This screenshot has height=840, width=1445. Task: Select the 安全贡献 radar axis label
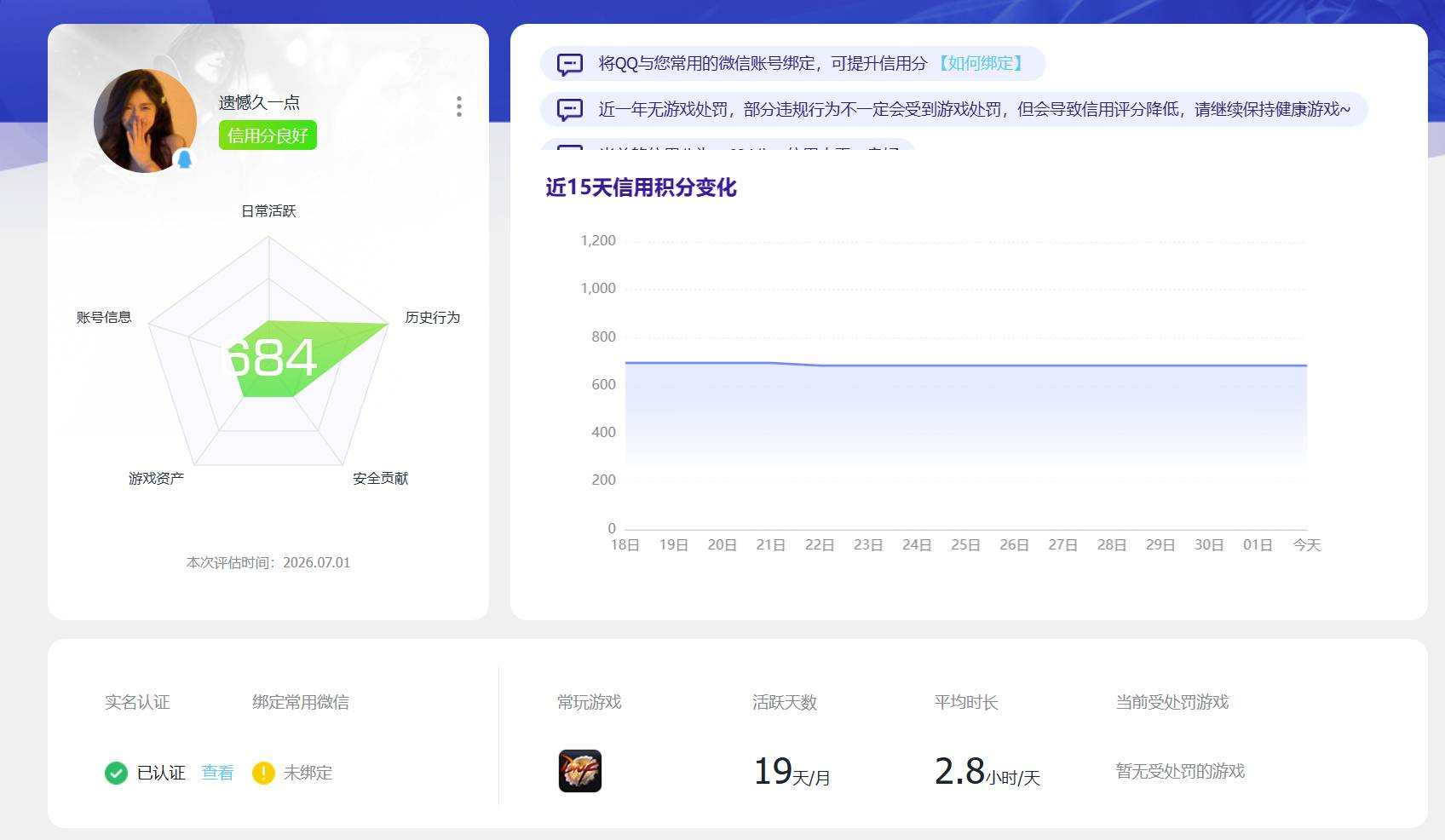(380, 479)
